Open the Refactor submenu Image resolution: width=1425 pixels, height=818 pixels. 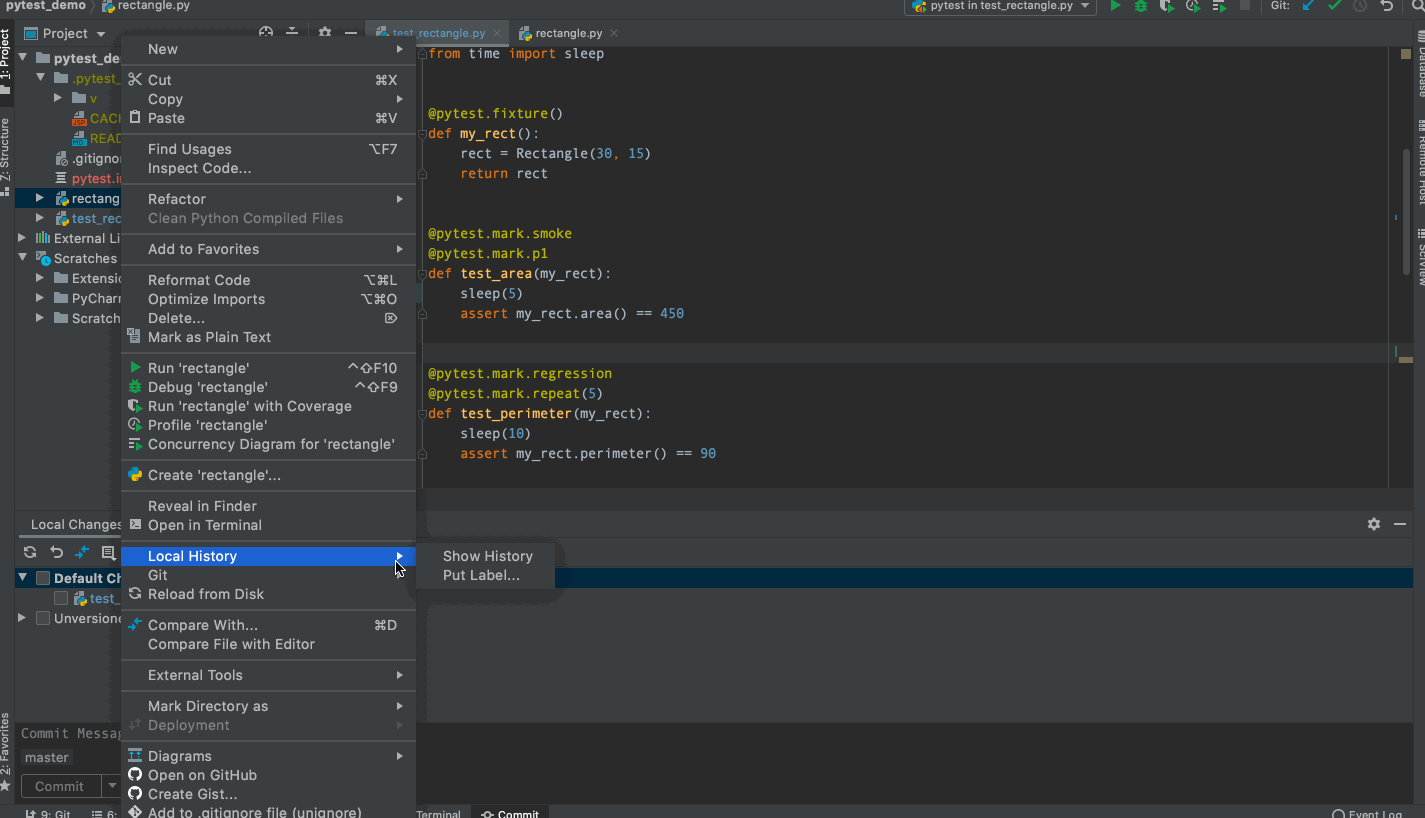268,199
